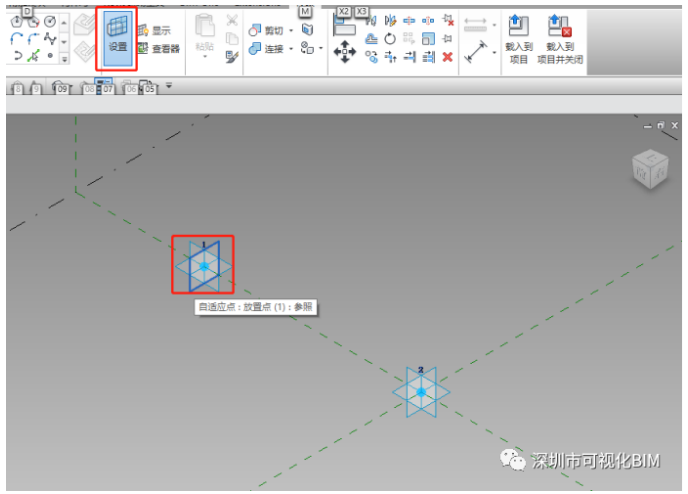Open the quick access toolbar customize arrow
This screenshot has height=494, width=688.
pos(169,85)
